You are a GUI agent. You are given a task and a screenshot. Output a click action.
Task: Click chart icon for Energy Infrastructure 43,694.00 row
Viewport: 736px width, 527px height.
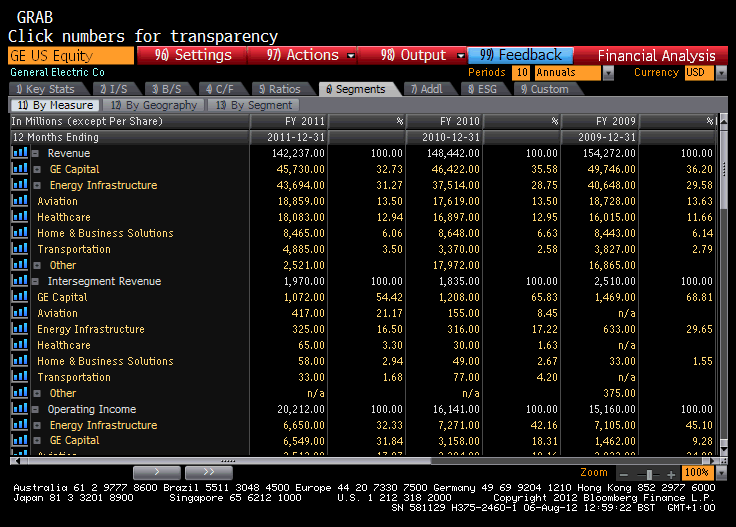coord(20,184)
